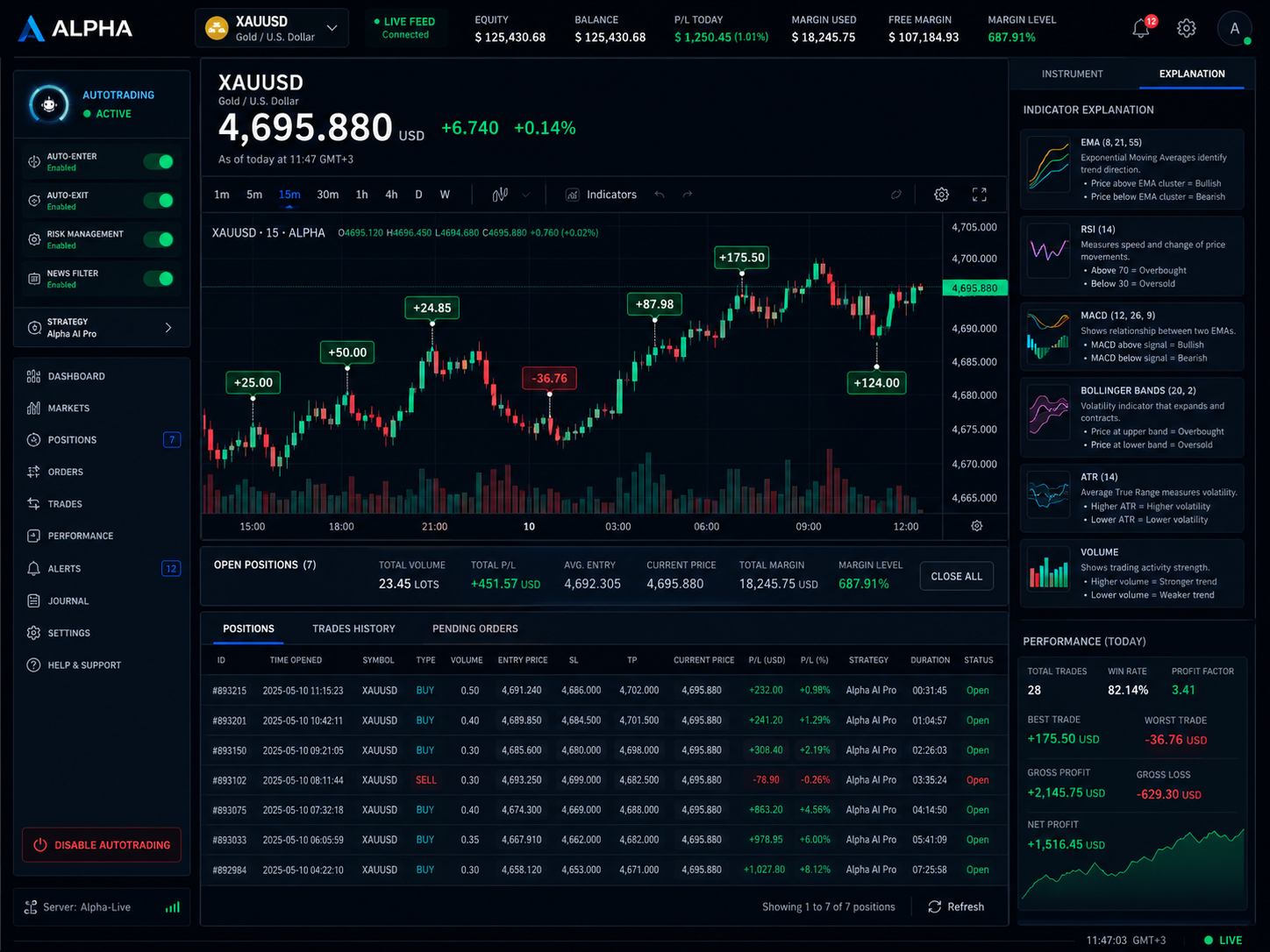Click the chart undo arrow
1270x952 pixels.
[659, 195]
